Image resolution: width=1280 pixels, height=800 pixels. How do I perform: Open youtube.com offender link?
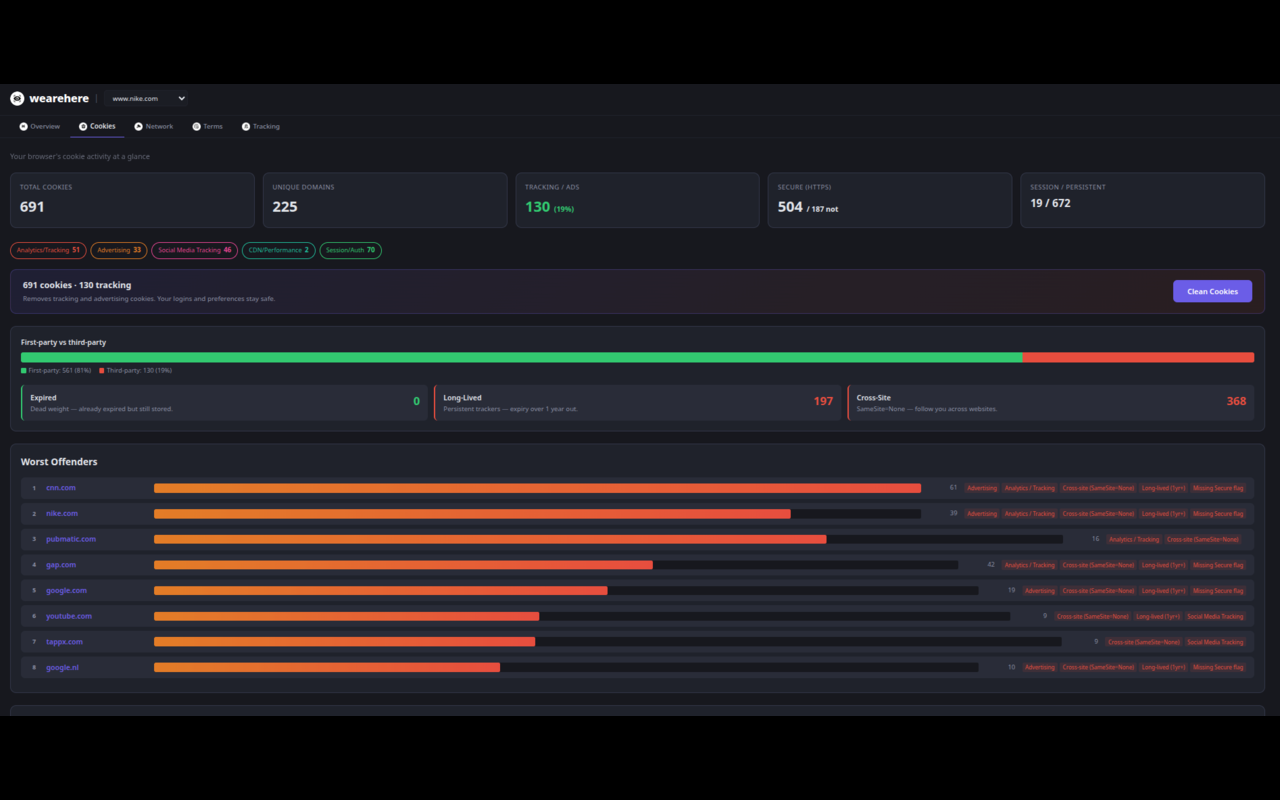coord(69,616)
